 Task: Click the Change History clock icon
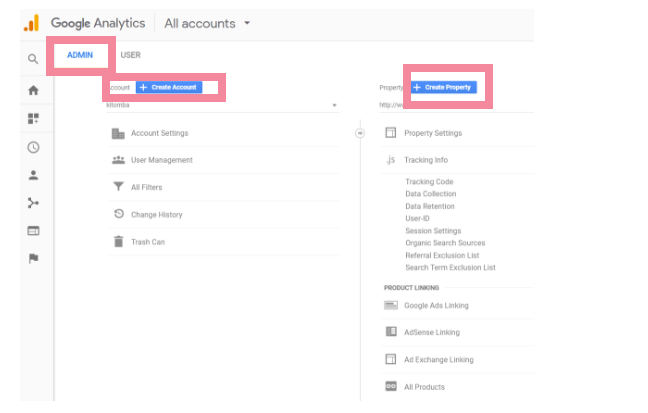[x=119, y=214]
